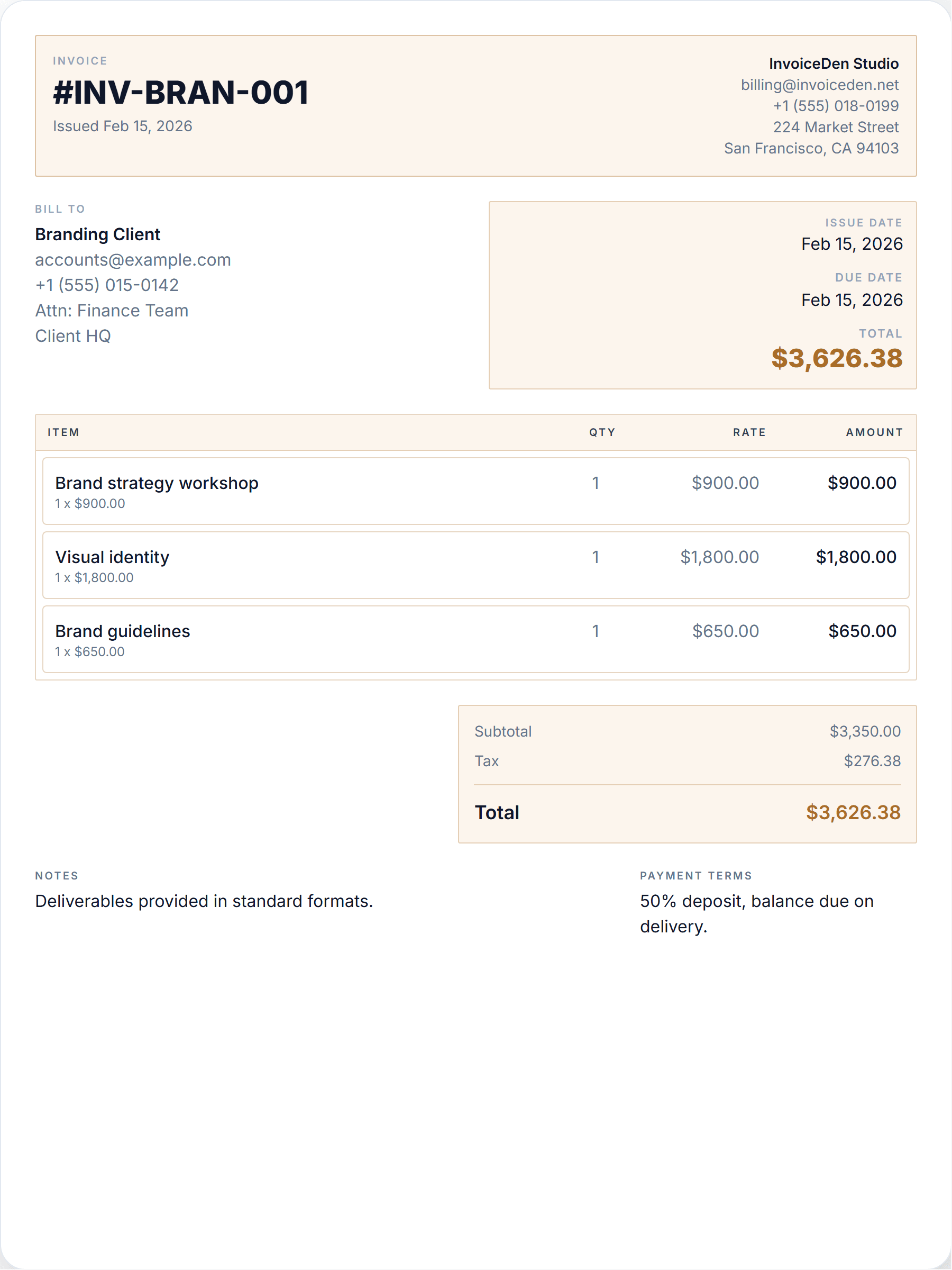Select the Visual identity line item
Viewport: 952px width, 1270px height.
coord(475,565)
